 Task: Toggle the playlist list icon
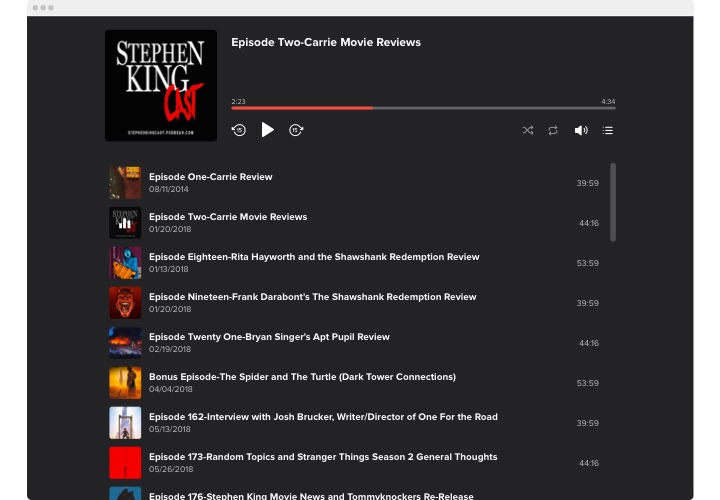click(x=608, y=130)
